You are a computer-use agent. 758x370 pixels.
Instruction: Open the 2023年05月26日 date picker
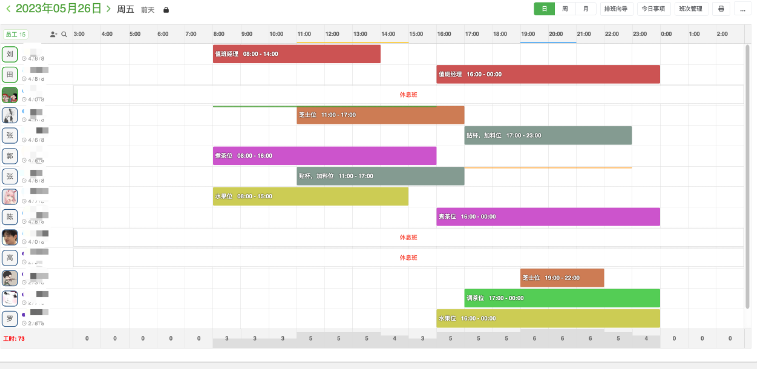click(58, 9)
